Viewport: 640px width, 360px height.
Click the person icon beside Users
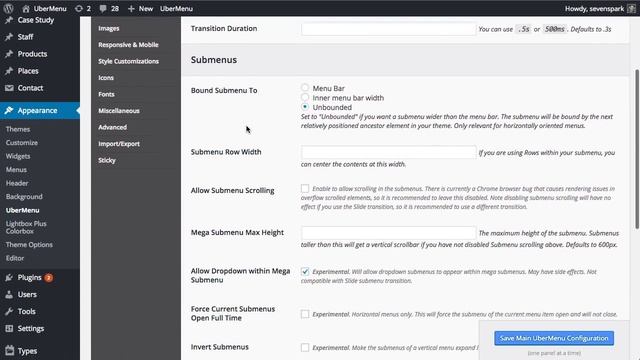[x=9, y=294]
